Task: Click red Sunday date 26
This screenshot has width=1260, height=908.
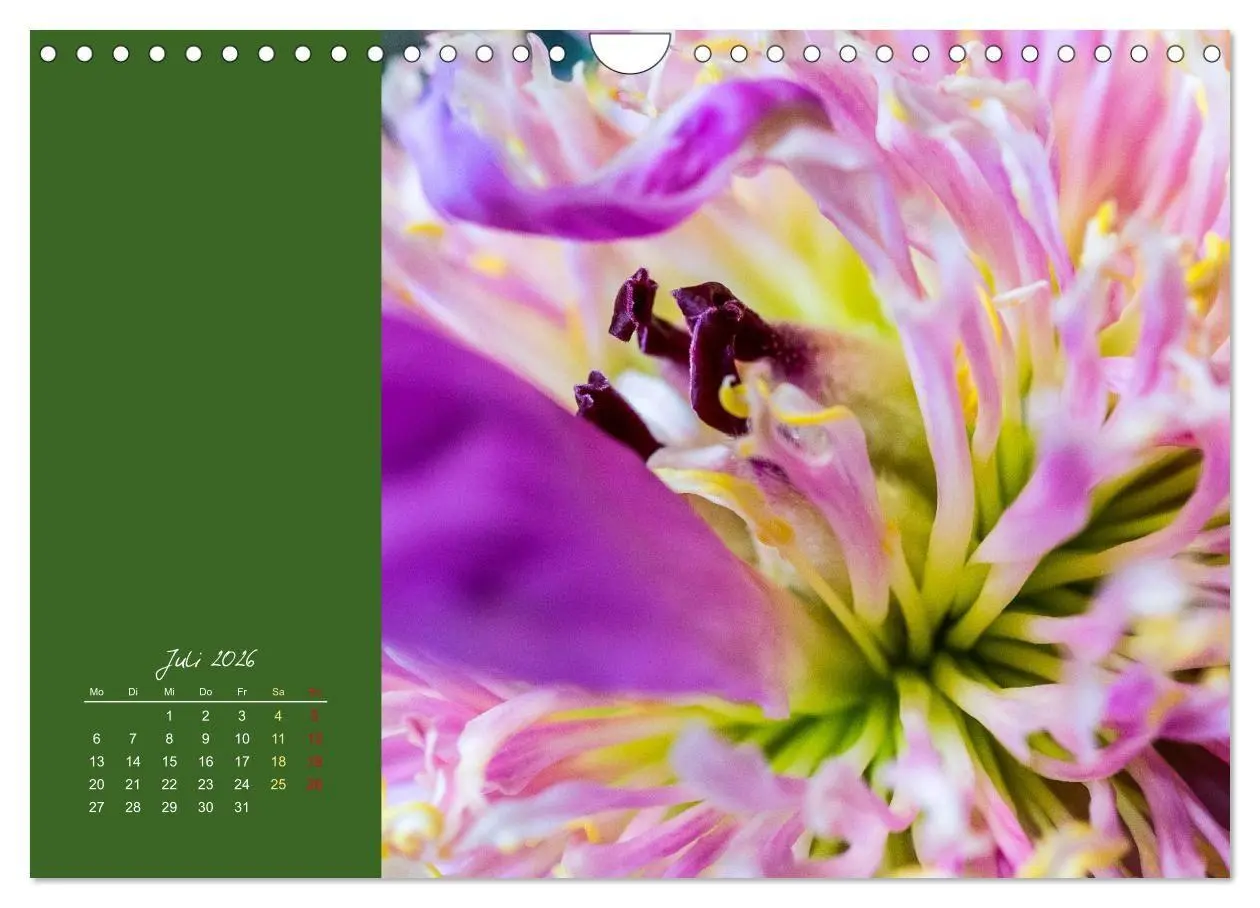Action: (315, 785)
